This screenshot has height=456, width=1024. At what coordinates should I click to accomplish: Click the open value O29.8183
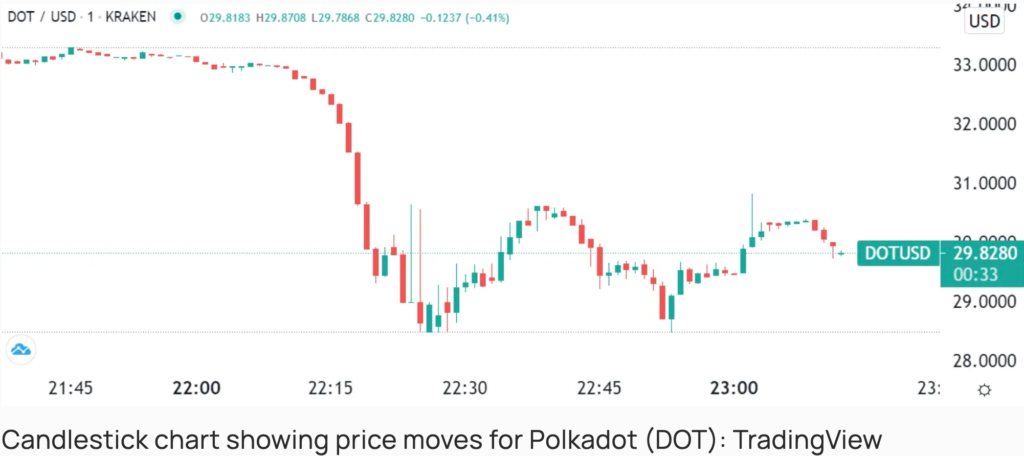point(227,18)
